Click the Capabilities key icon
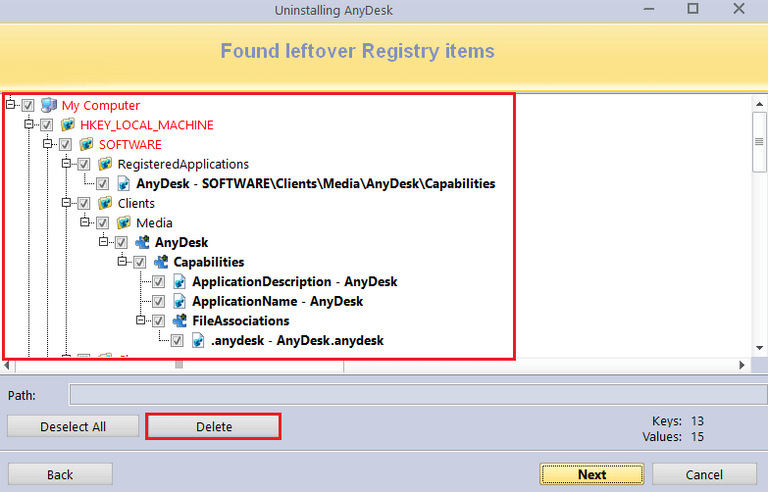Viewport: 768px width, 492px height. point(161,262)
